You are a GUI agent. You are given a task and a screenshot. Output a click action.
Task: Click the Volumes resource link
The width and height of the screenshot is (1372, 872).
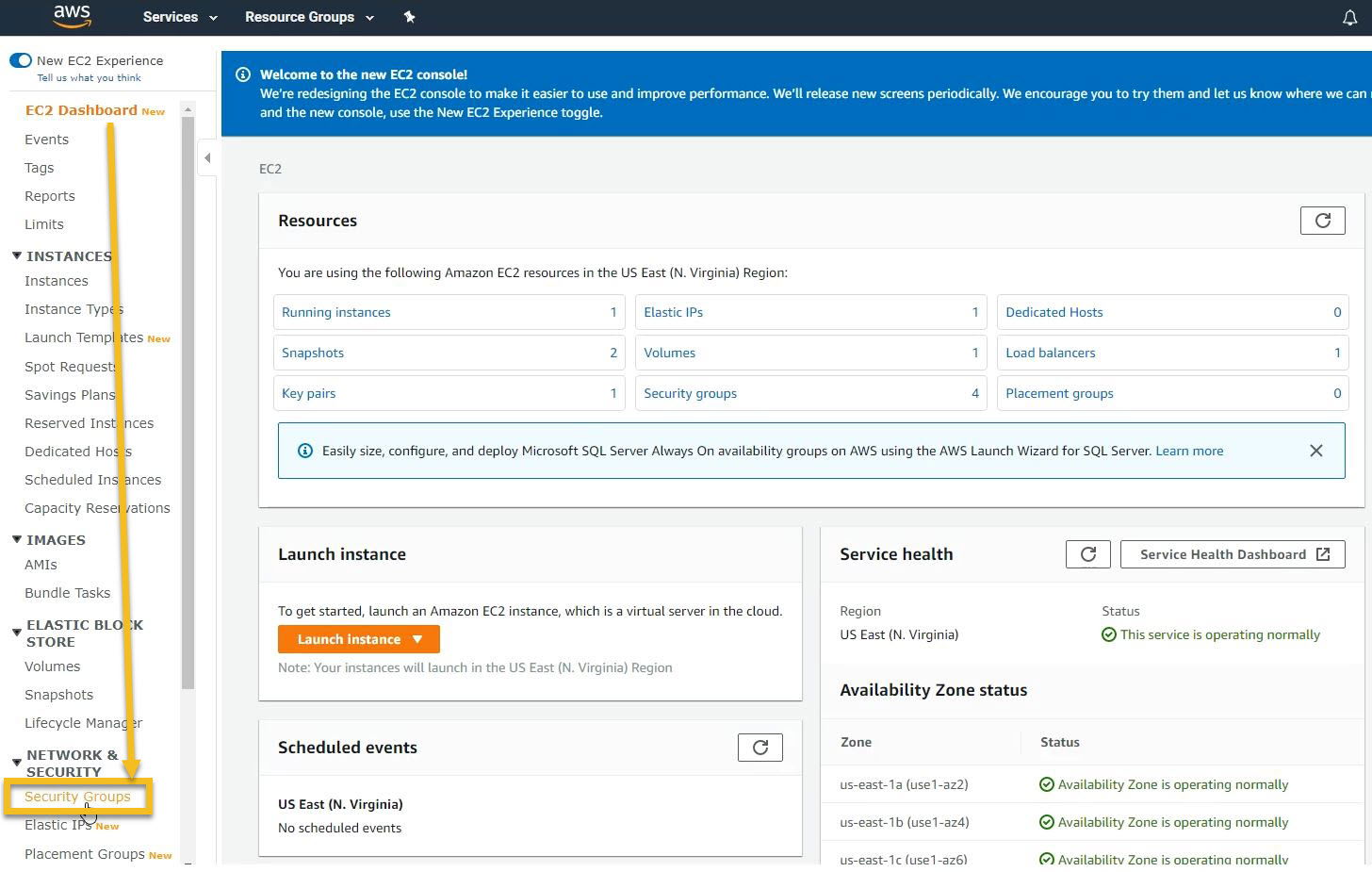point(669,353)
